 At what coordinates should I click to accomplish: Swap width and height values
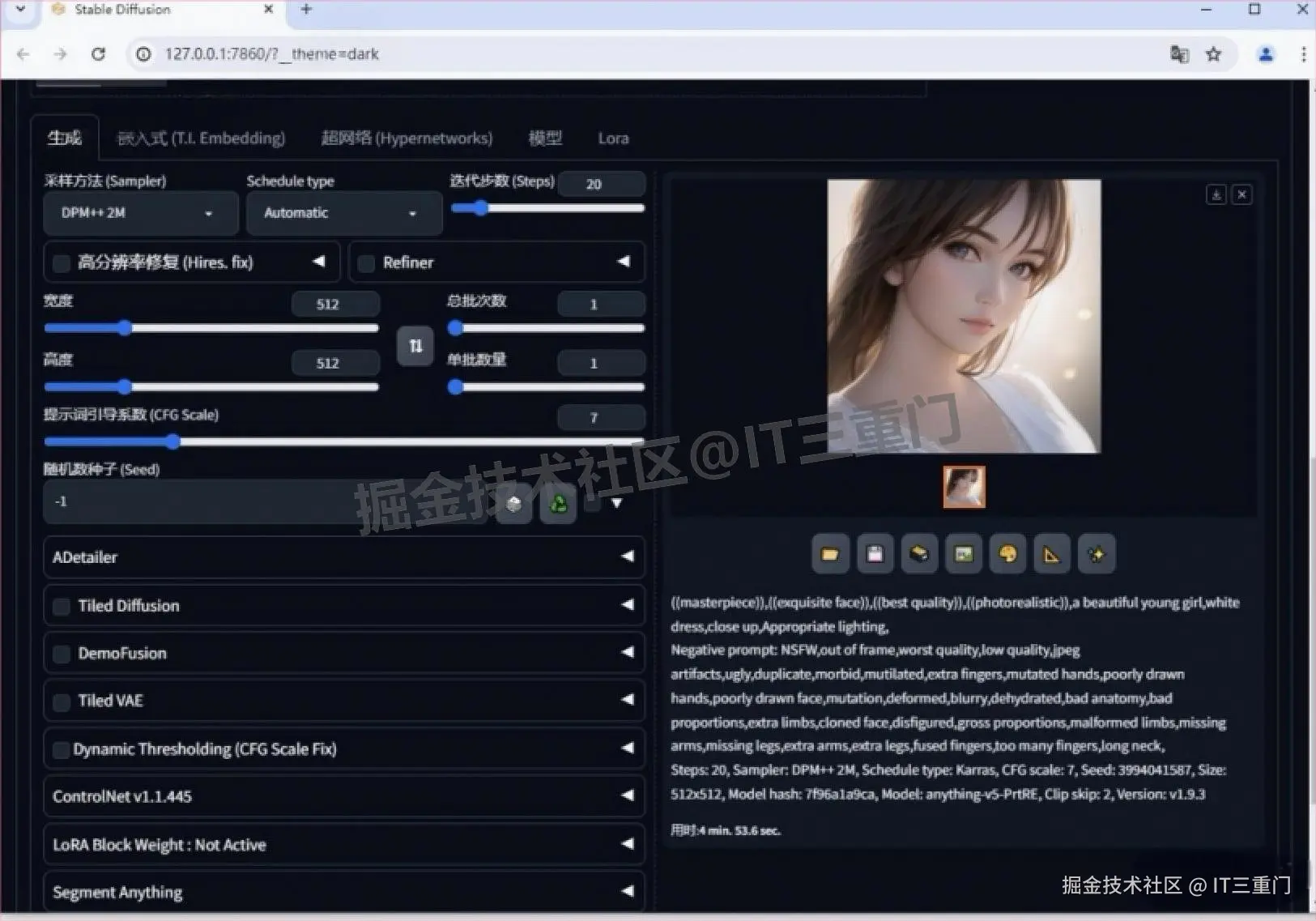tap(415, 346)
